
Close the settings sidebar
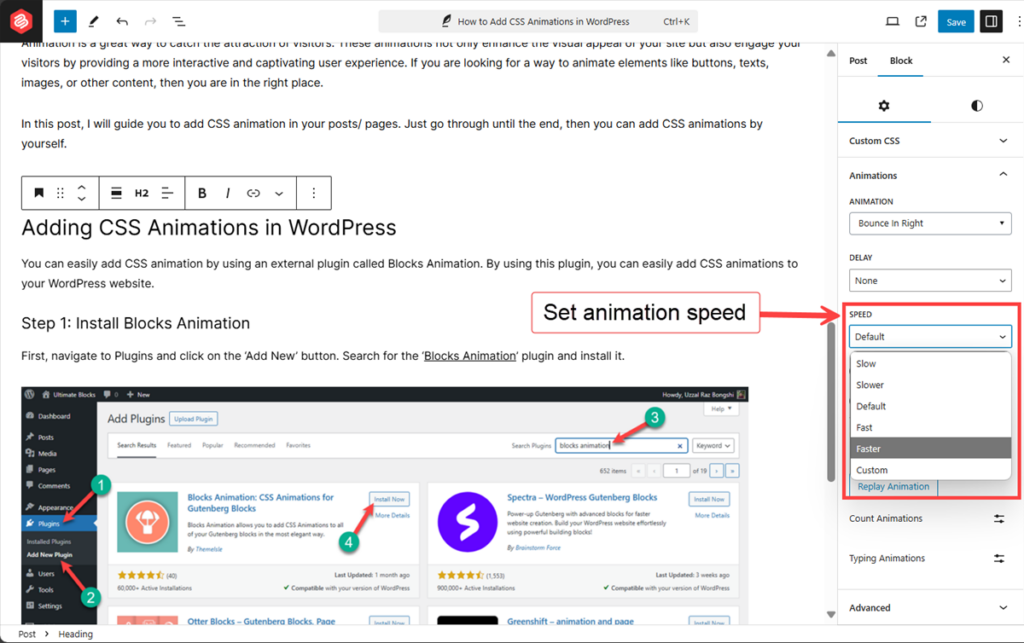[1006, 59]
